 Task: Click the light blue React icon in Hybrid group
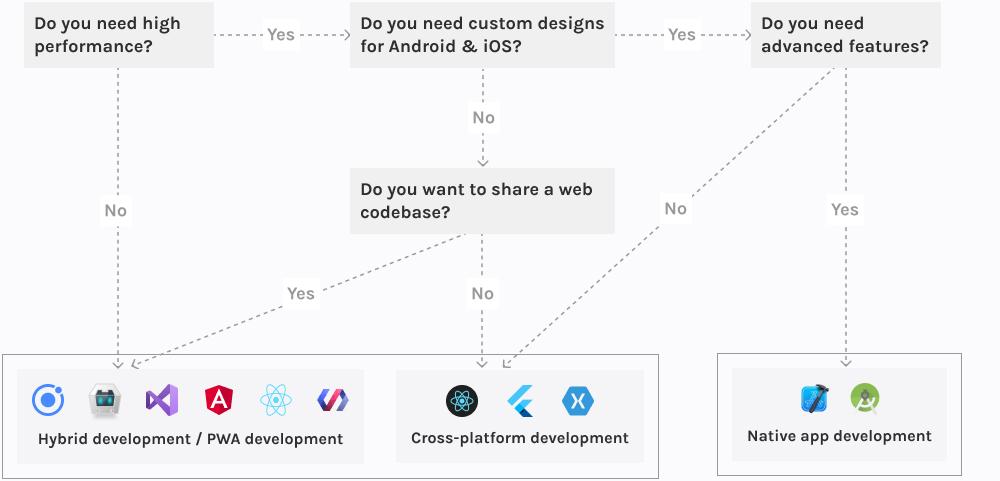[x=275, y=400]
